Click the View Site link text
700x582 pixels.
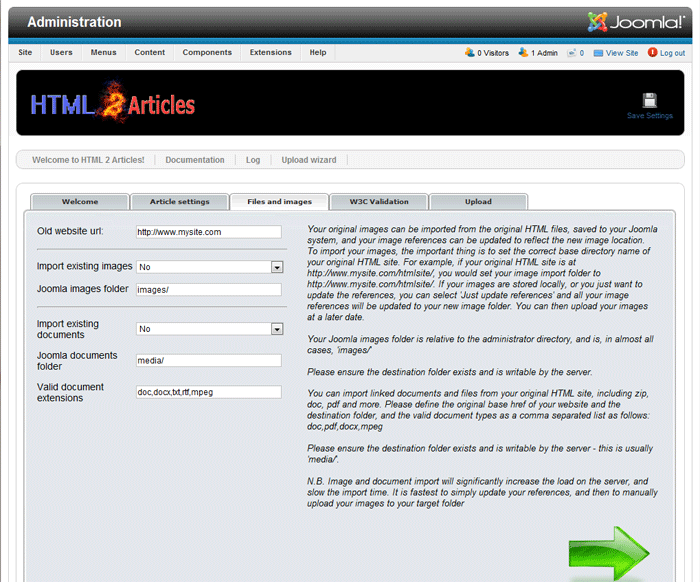pyautogui.click(x=622, y=53)
